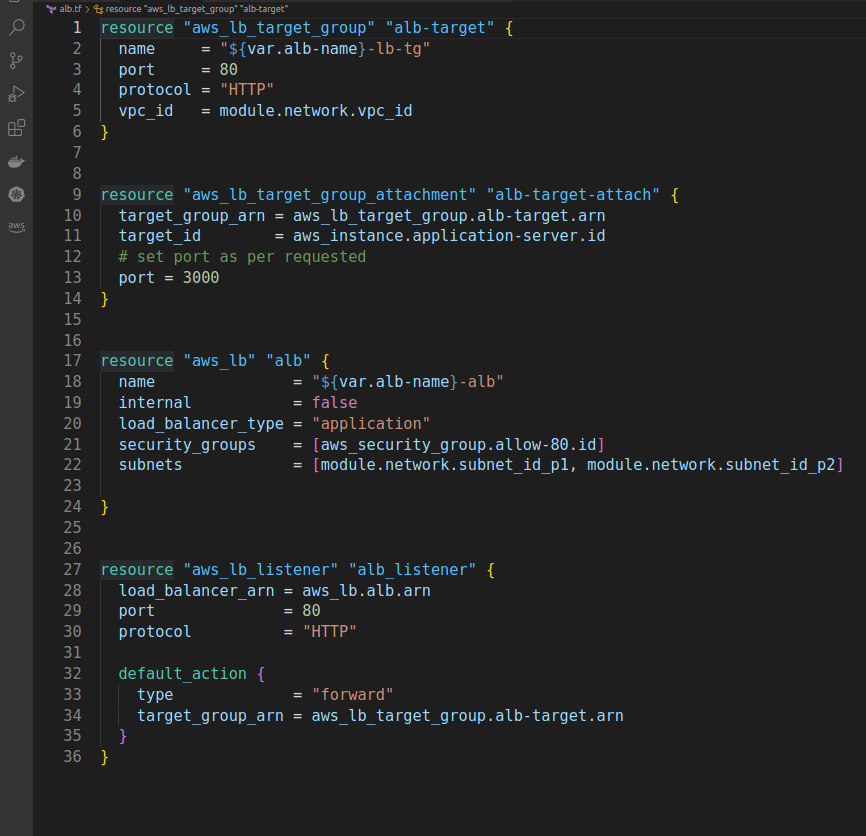This screenshot has width=866, height=836.
Task: Click the closing brace on line 36
Action: [x=104, y=756]
